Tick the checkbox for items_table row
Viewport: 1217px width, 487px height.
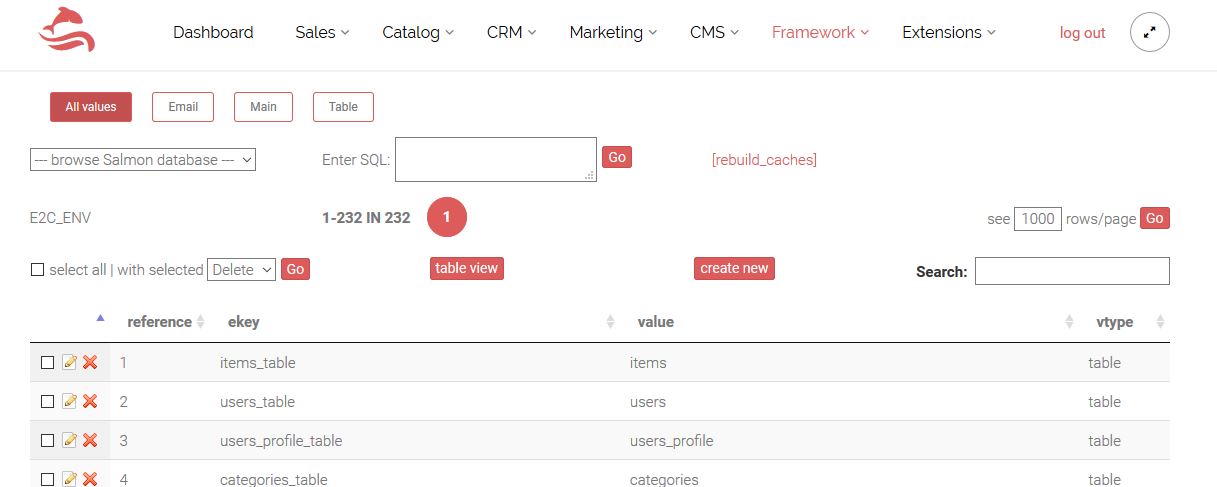pos(47,362)
